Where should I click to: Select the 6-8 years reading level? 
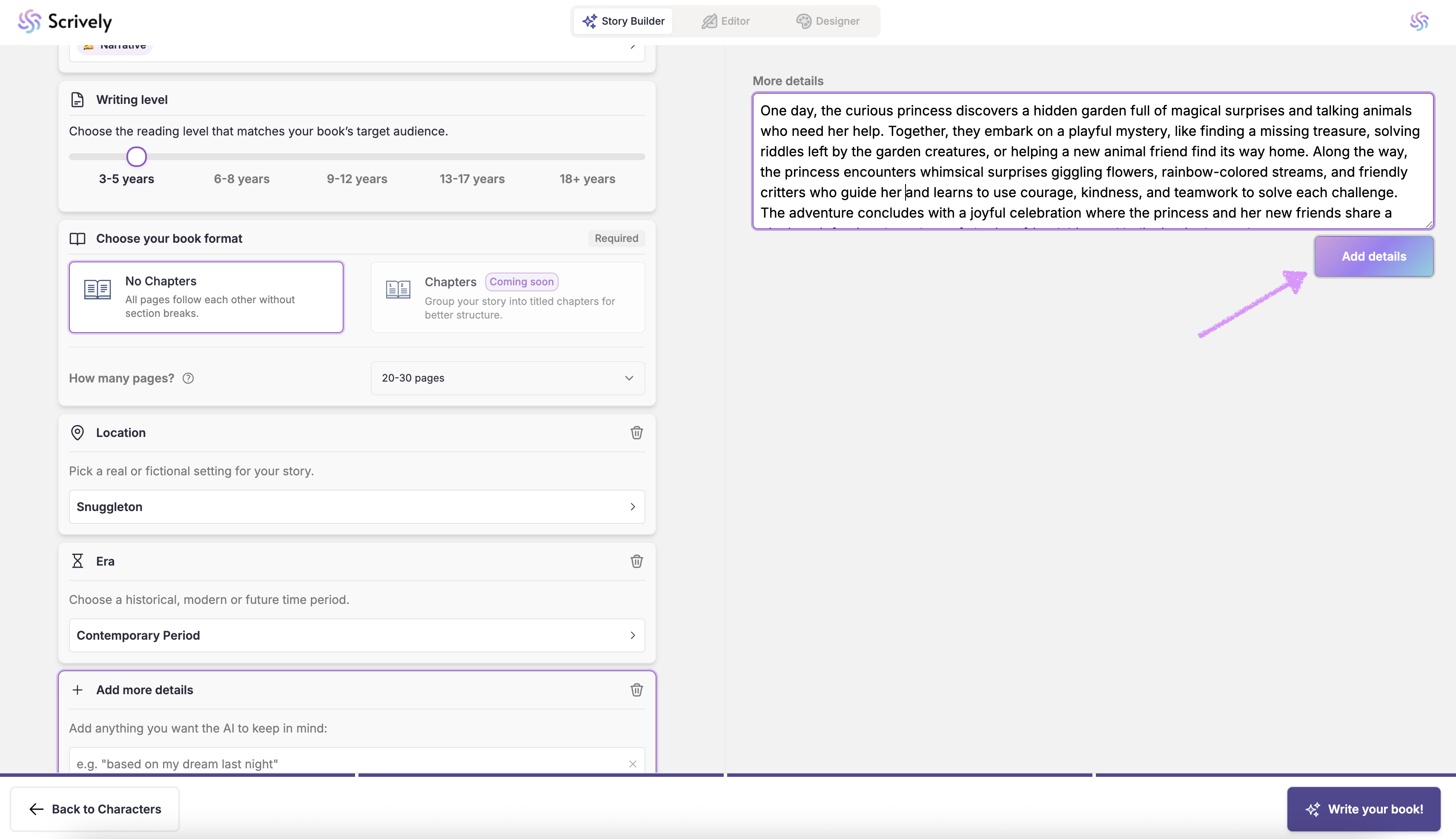click(x=241, y=178)
